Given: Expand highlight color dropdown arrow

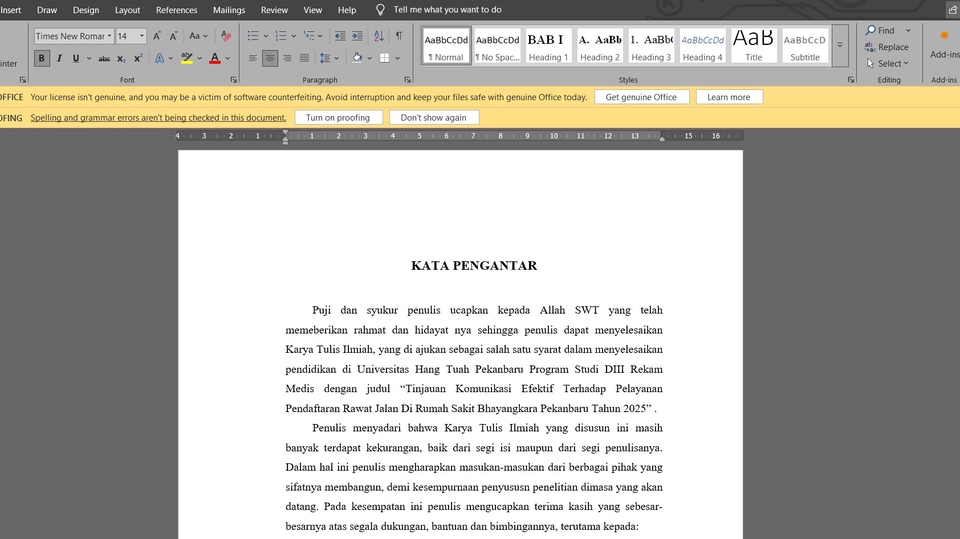Looking at the screenshot, I should tap(200, 58).
